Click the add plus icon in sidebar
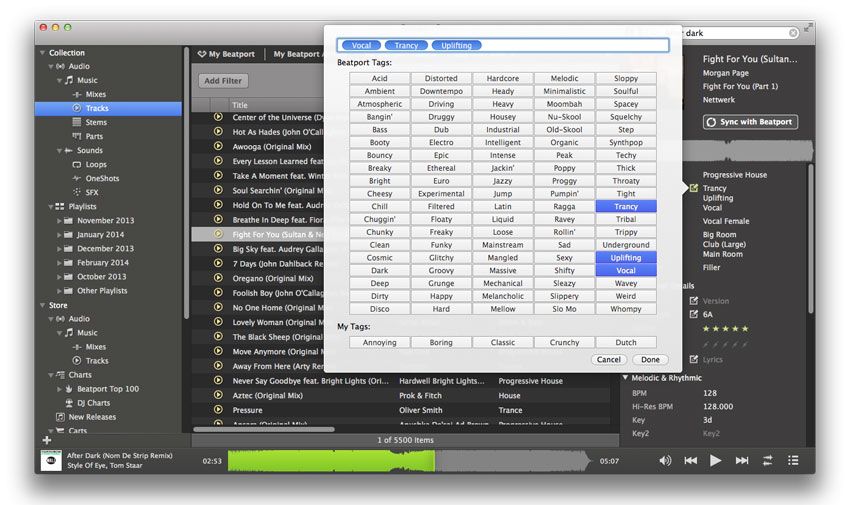 [47, 440]
